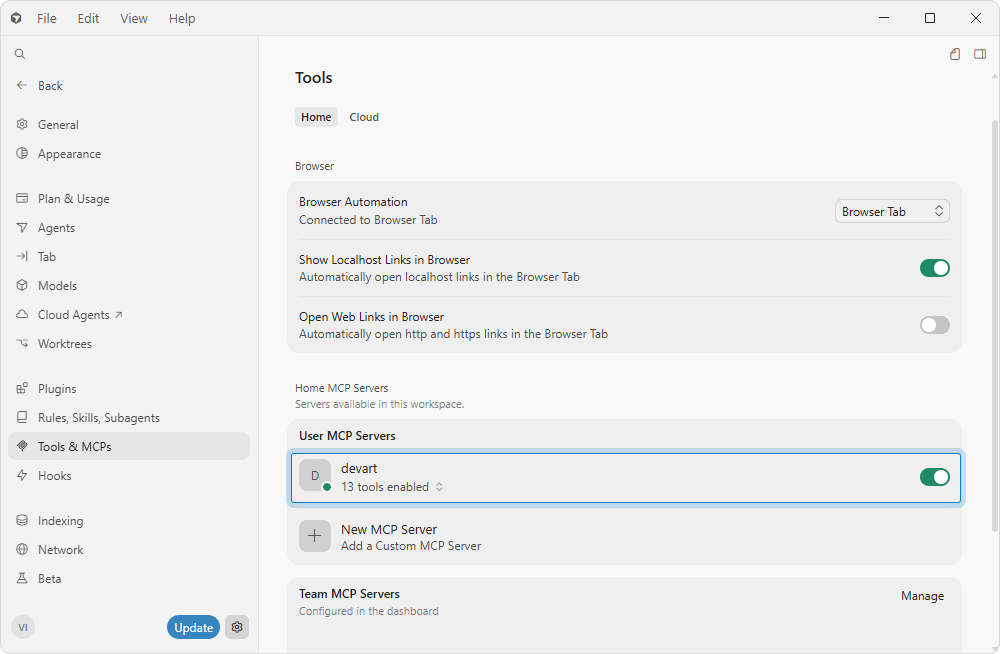Image resolution: width=1000 pixels, height=654 pixels.
Task: Click the Update button
Action: [194, 627]
